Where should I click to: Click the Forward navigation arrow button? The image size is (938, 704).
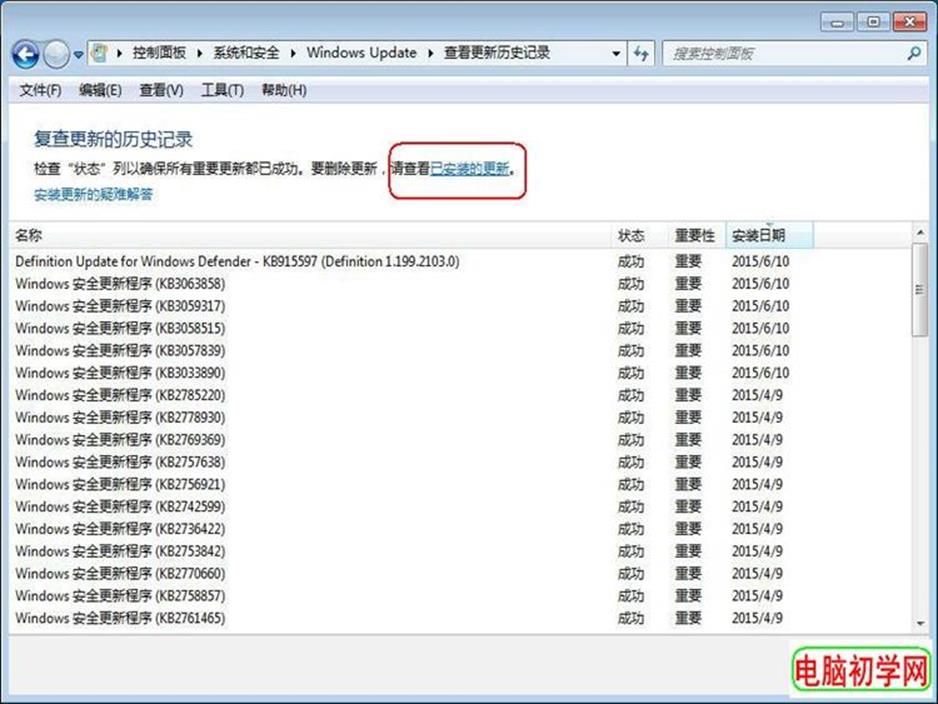click(56, 54)
